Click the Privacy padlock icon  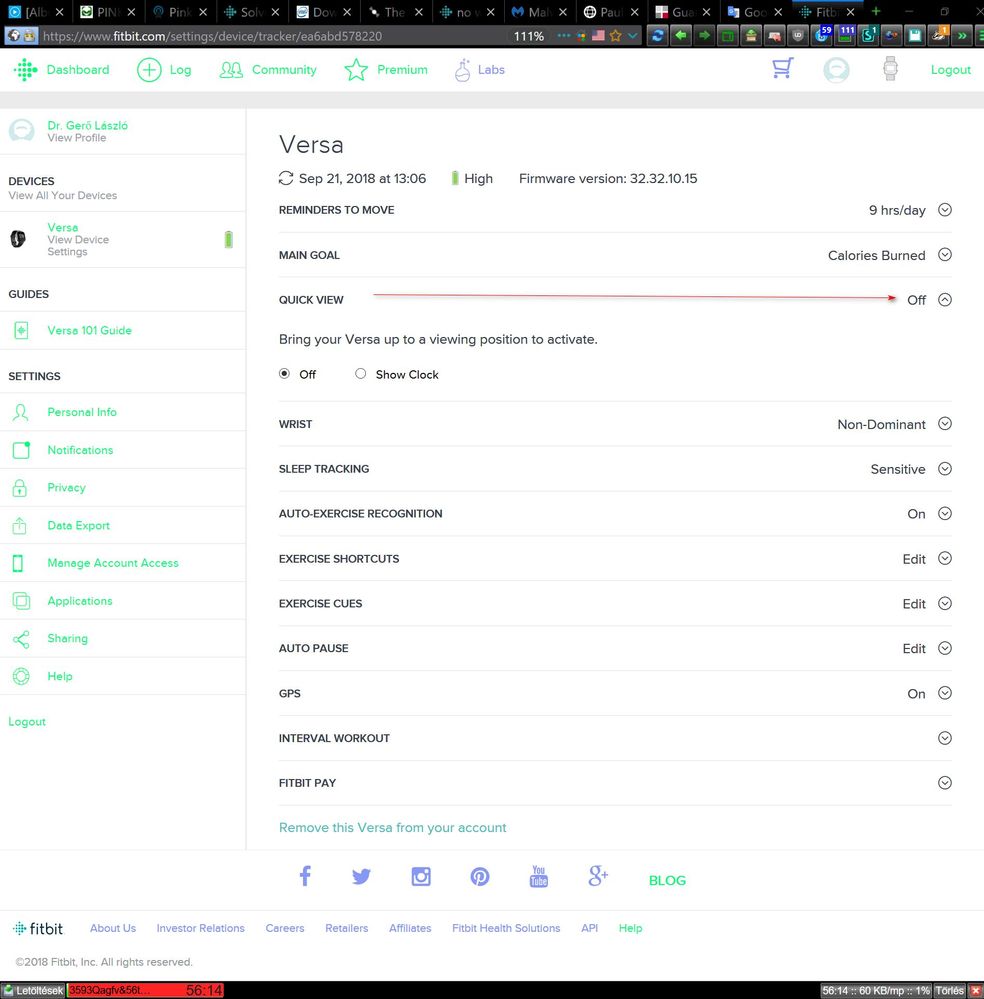click(x=20, y=488)
